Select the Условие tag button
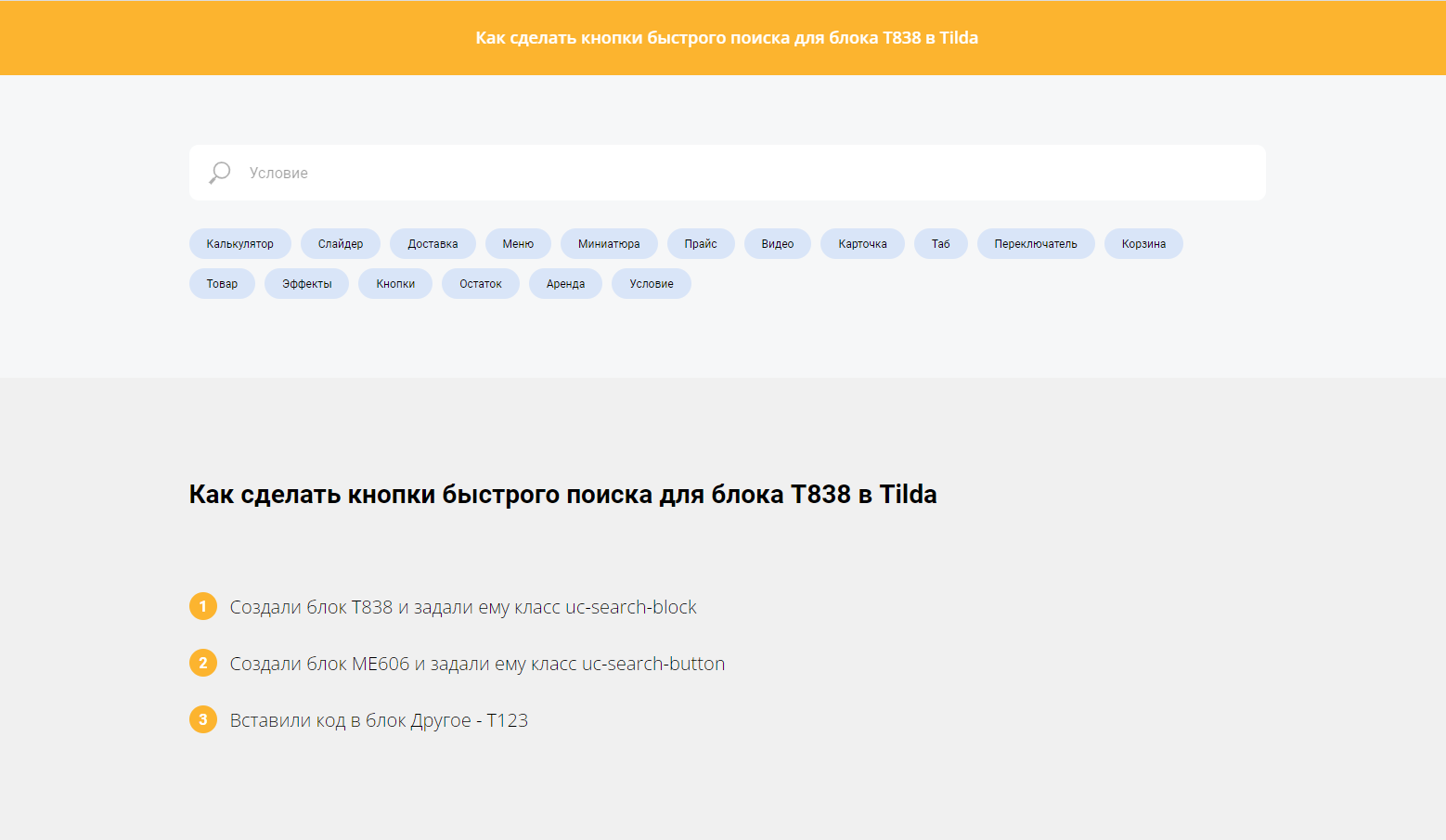The width and height of the screenshot is (1446, 840). point(652,284)
